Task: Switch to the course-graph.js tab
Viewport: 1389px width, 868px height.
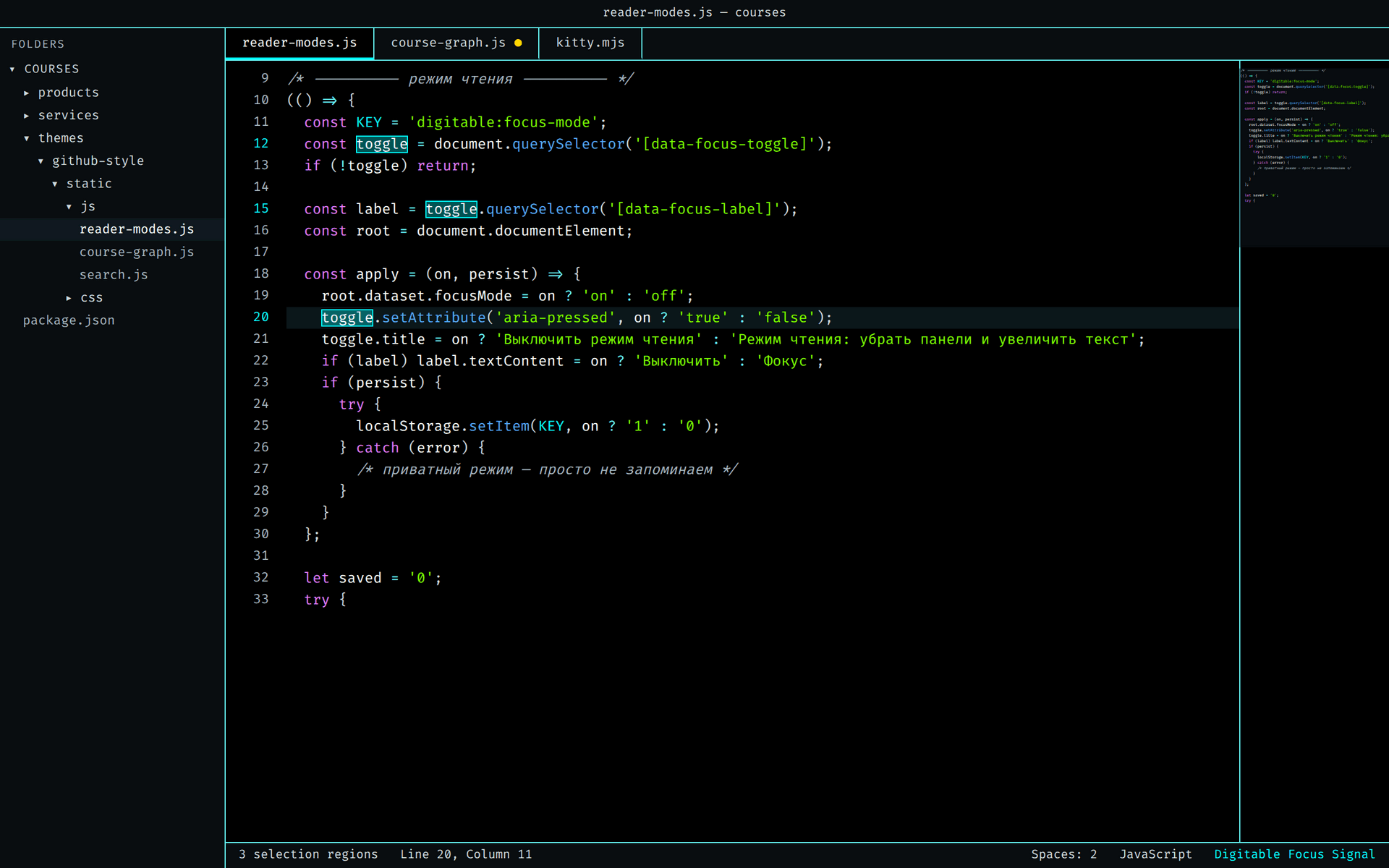Action: [456, 43]
